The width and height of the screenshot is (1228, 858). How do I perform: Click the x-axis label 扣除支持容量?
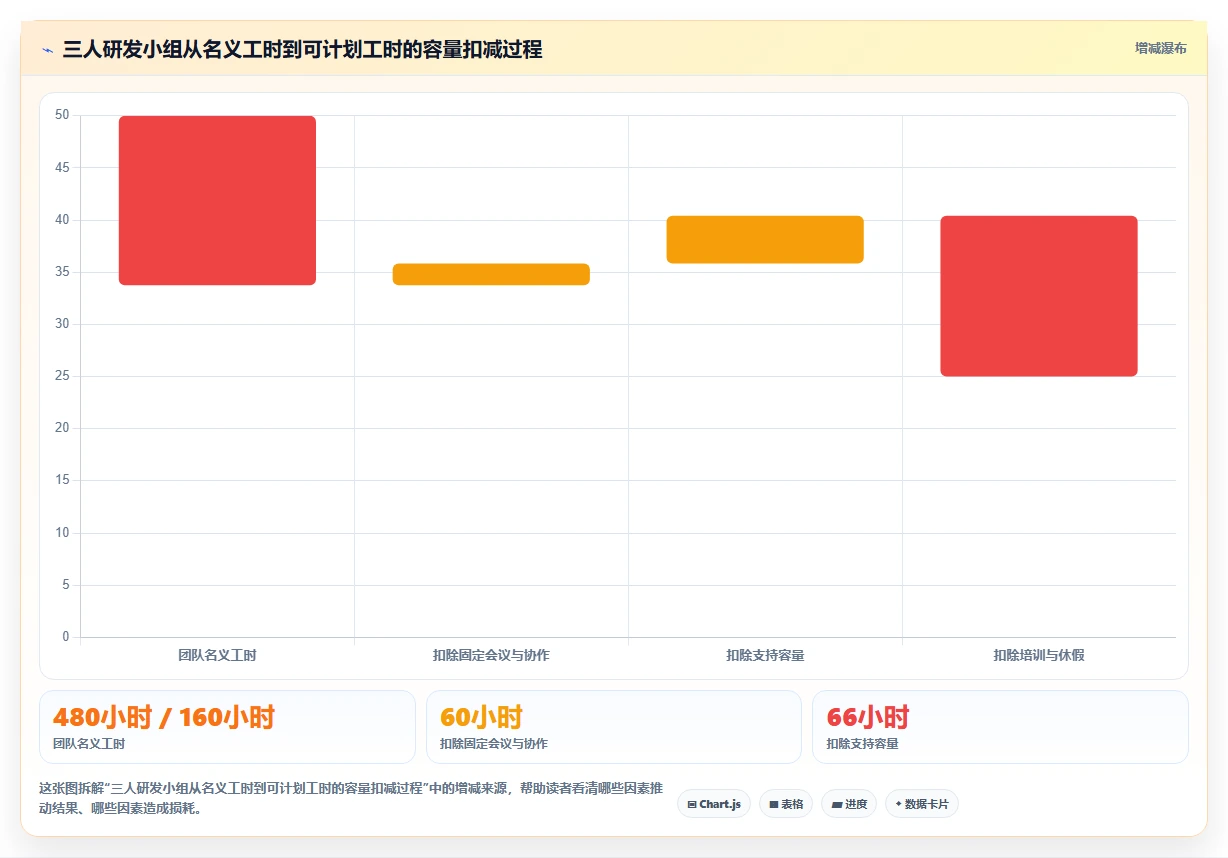[x=765, y=655]
